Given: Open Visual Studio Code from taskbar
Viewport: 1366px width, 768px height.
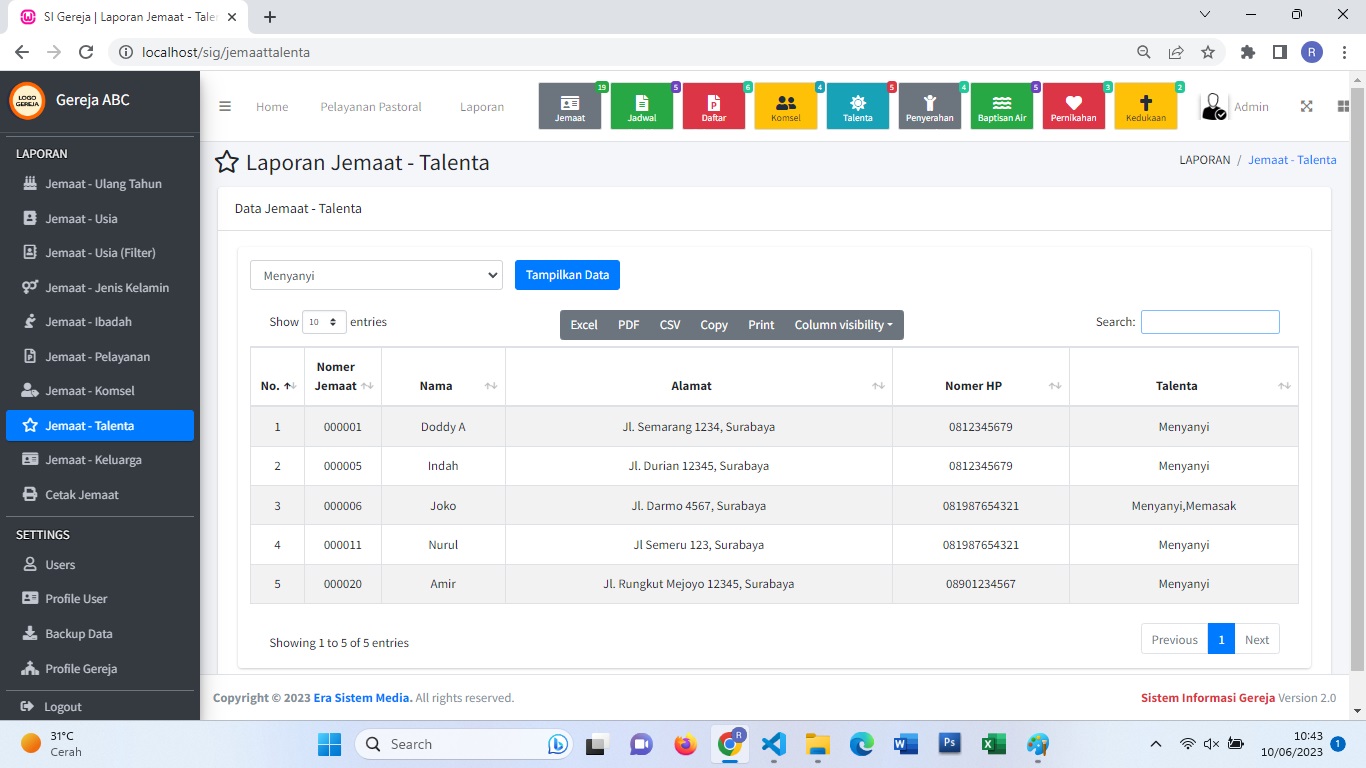Looking at the screenshot, I should click(x=773, y=744).
